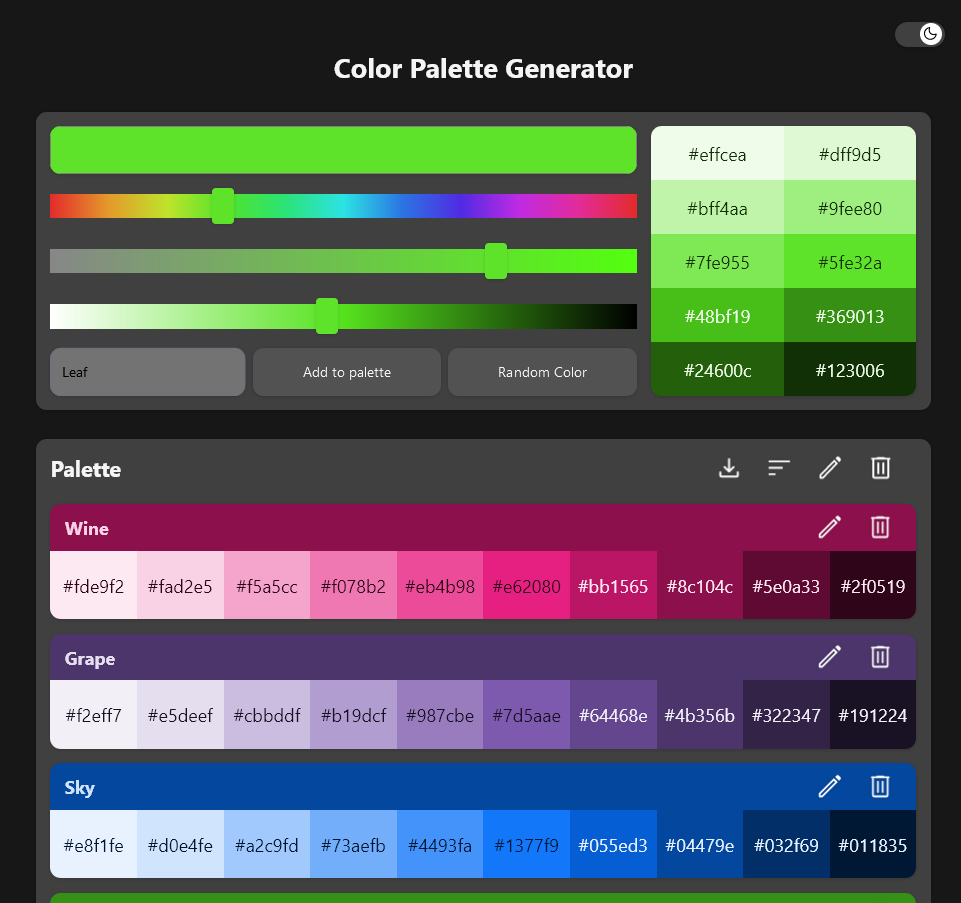The height and width of the screenshot is (903, 961).
Task: Generate a Random Color
Action: coord(542,372)
